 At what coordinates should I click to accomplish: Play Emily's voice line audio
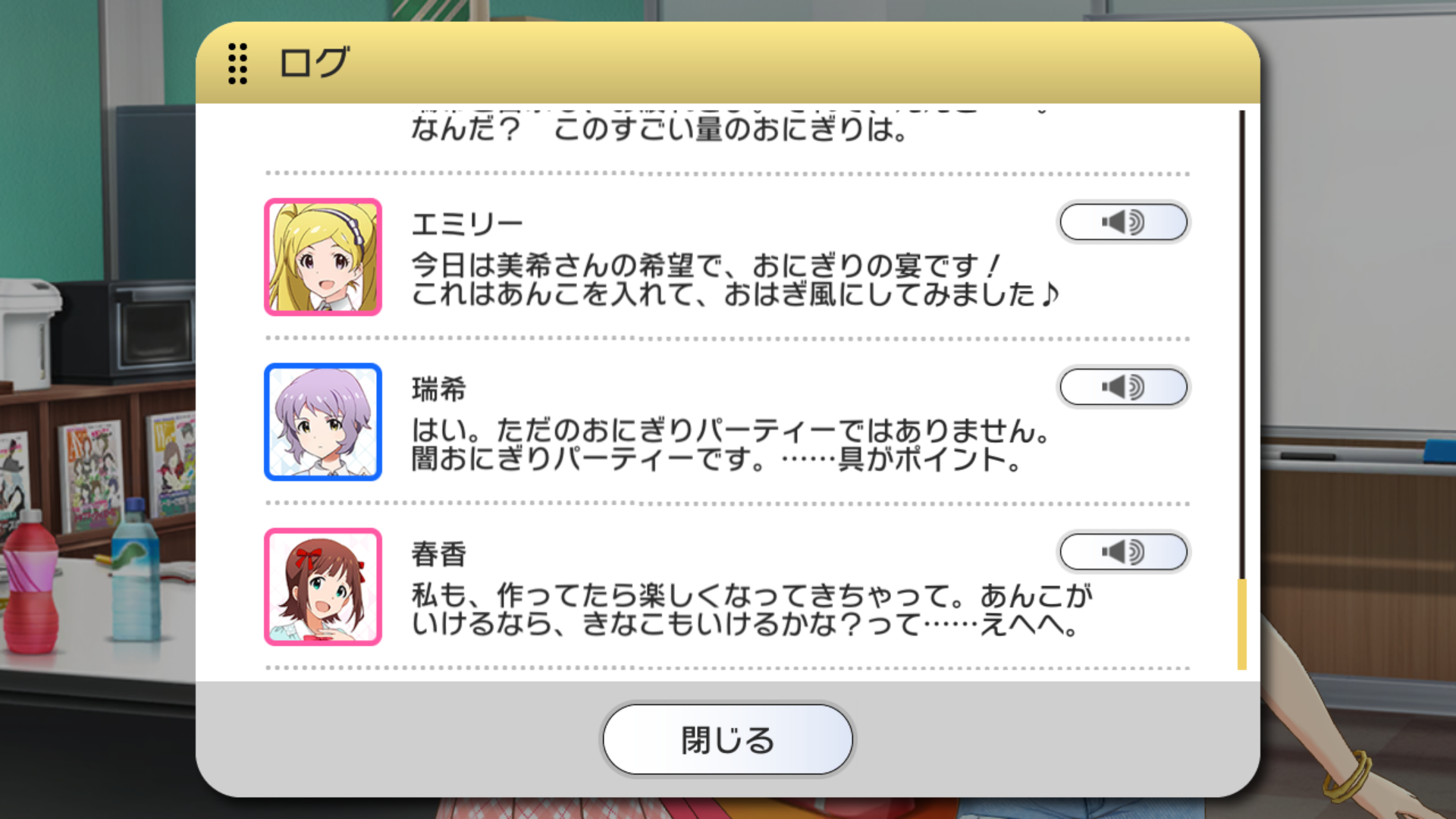pyautogui.click(x=1123, y=222)
